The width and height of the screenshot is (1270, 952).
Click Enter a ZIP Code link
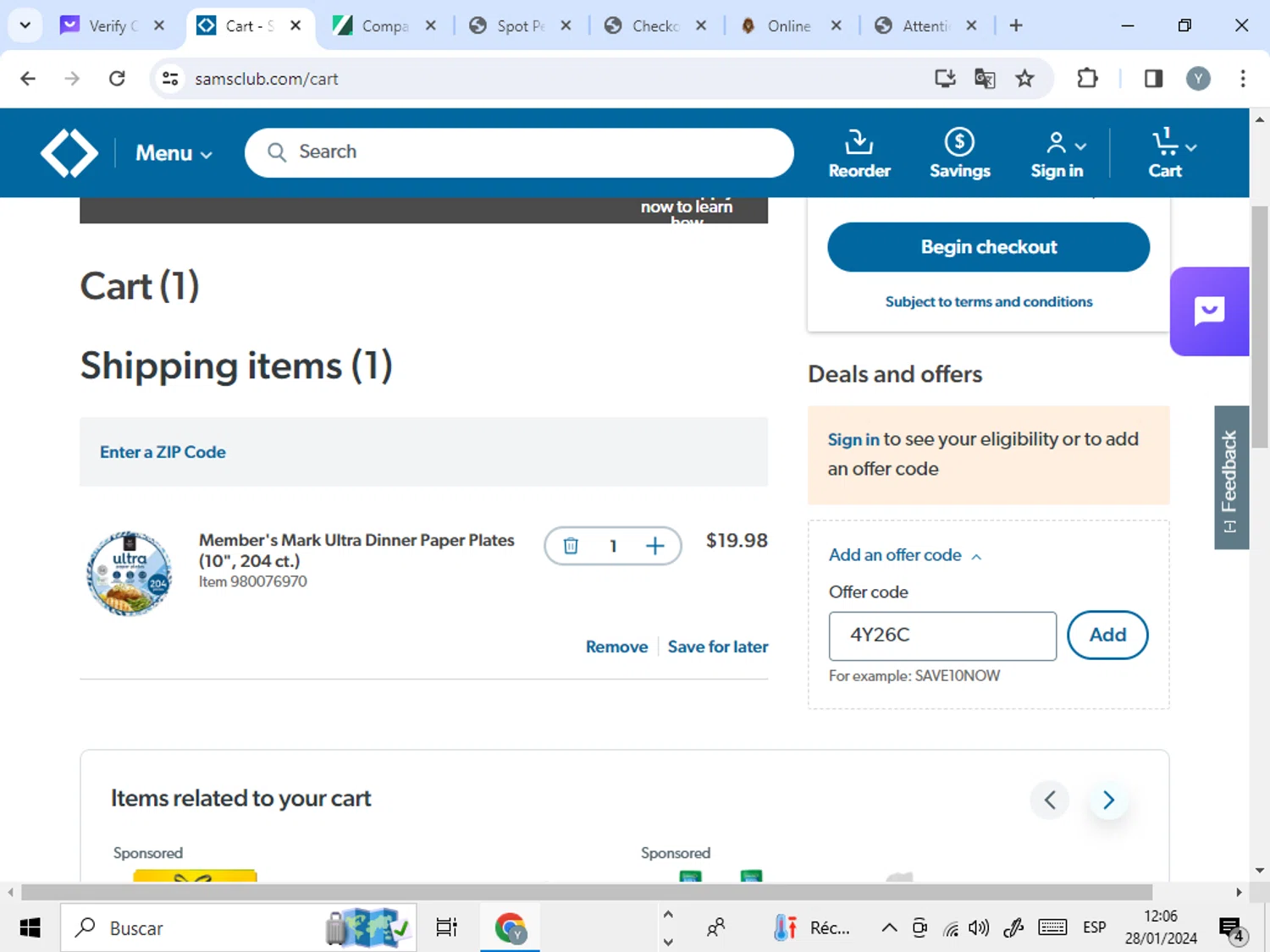click(x=163, y=452)
